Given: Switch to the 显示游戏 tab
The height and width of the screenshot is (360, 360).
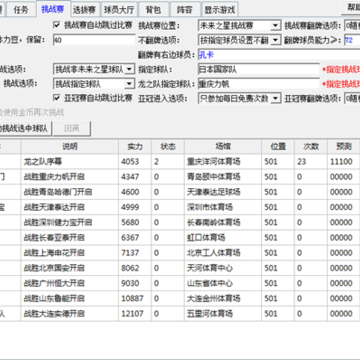Looking at the screenshot, I should click(220, 10).
